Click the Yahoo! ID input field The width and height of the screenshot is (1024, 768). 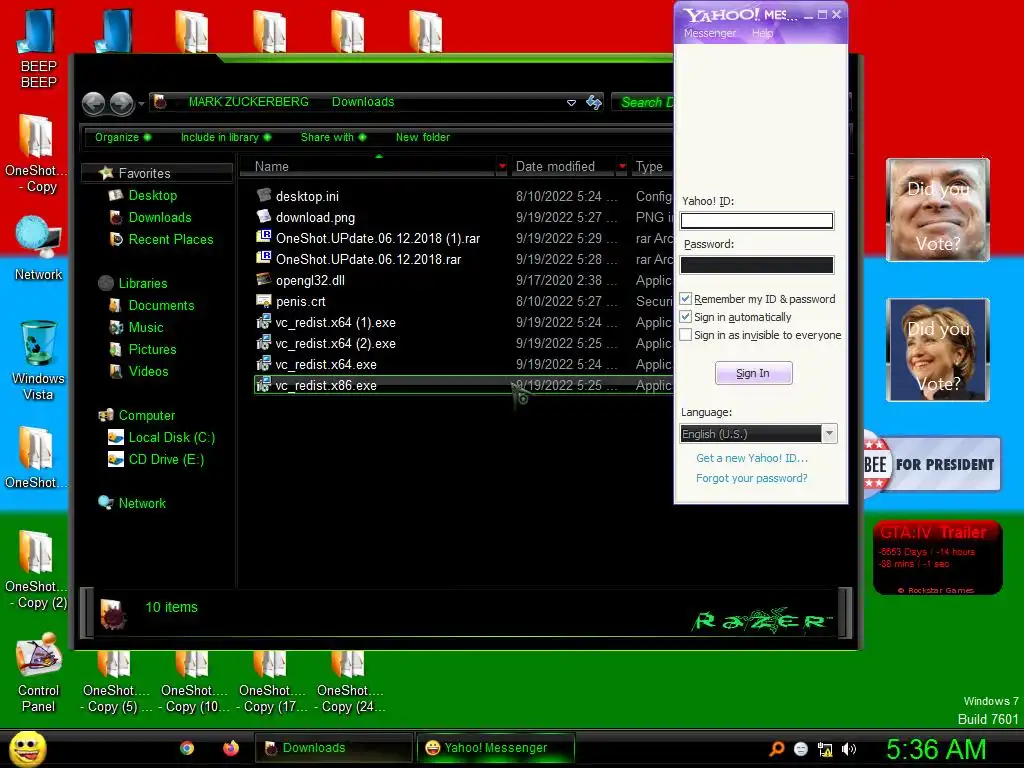coord(757,221)
